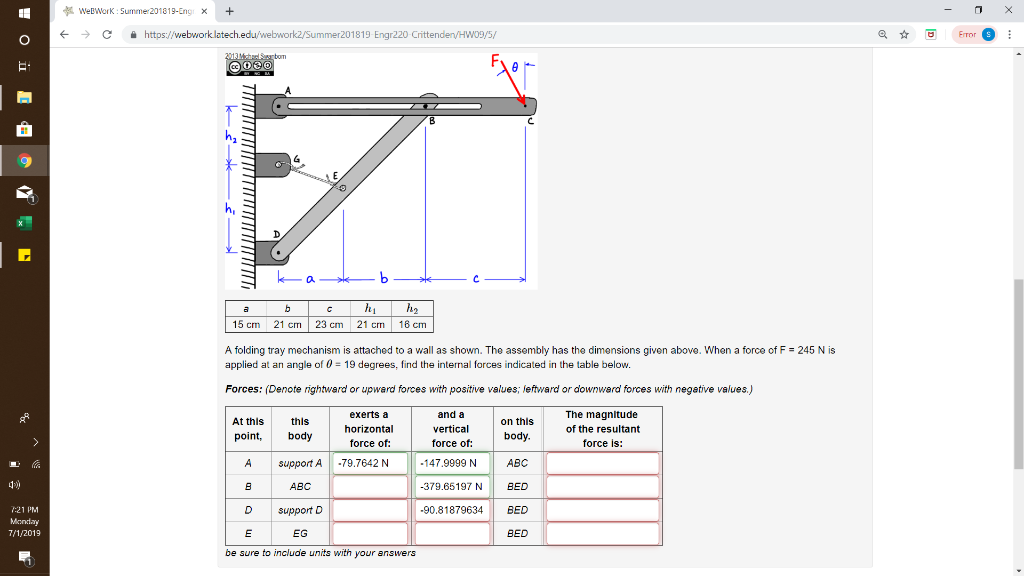Launch Excel from the taskbar
The image size is (1024, 576).
point(24,222)
